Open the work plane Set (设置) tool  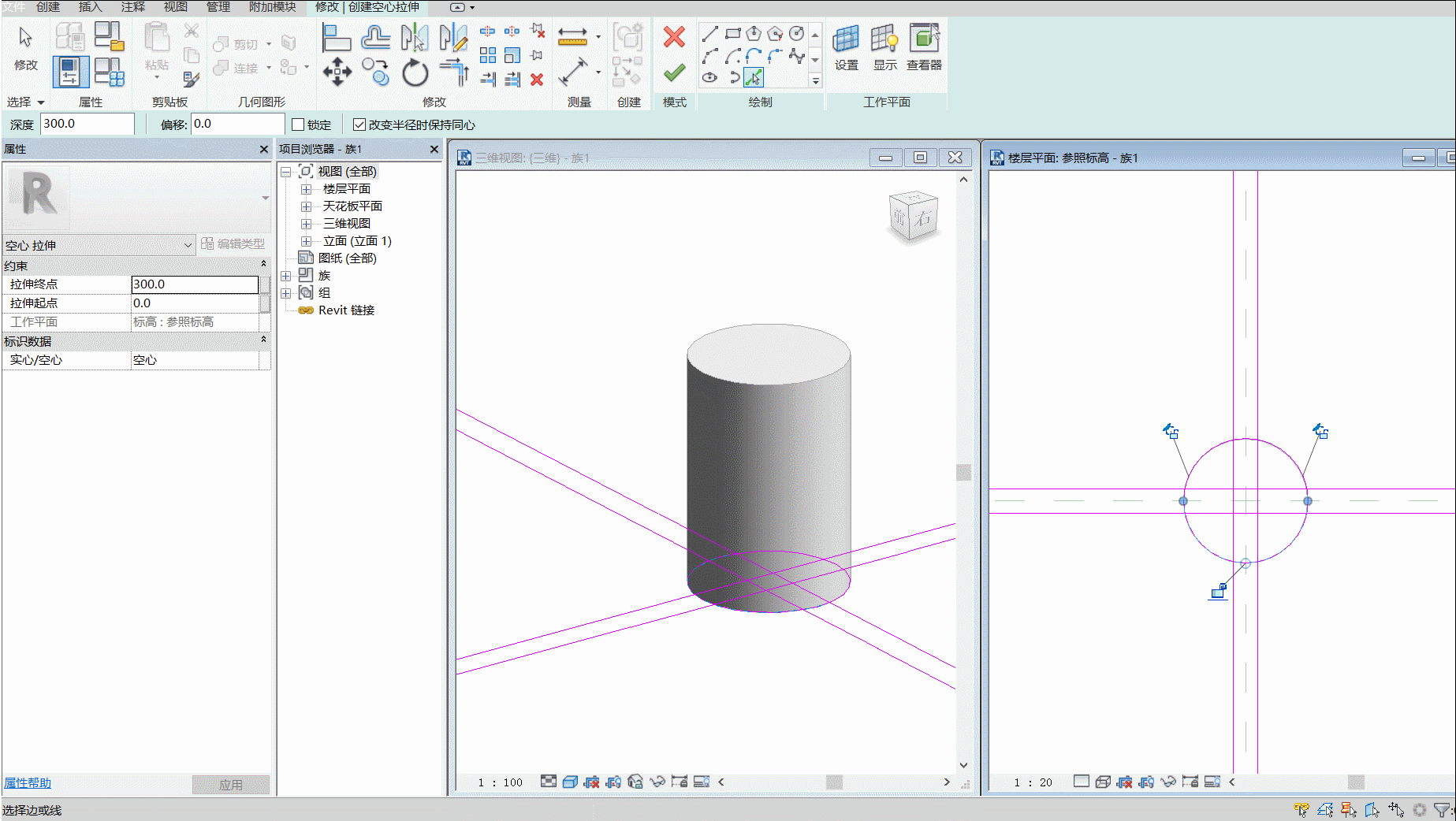(x=846, y=47)
